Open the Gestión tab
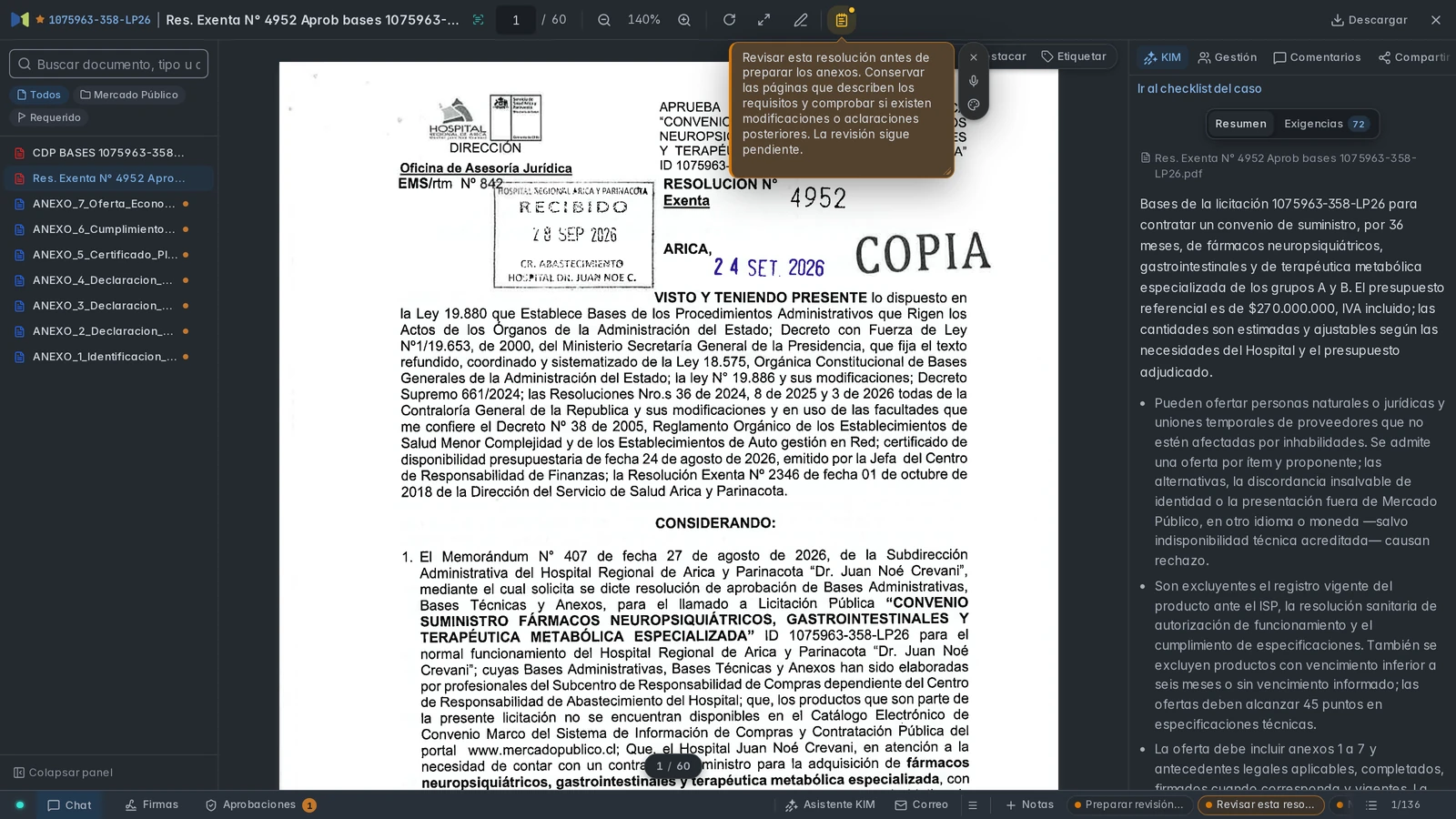Screen dimensions: 1456x819 pyautogui.click(x=1228, y=57)
